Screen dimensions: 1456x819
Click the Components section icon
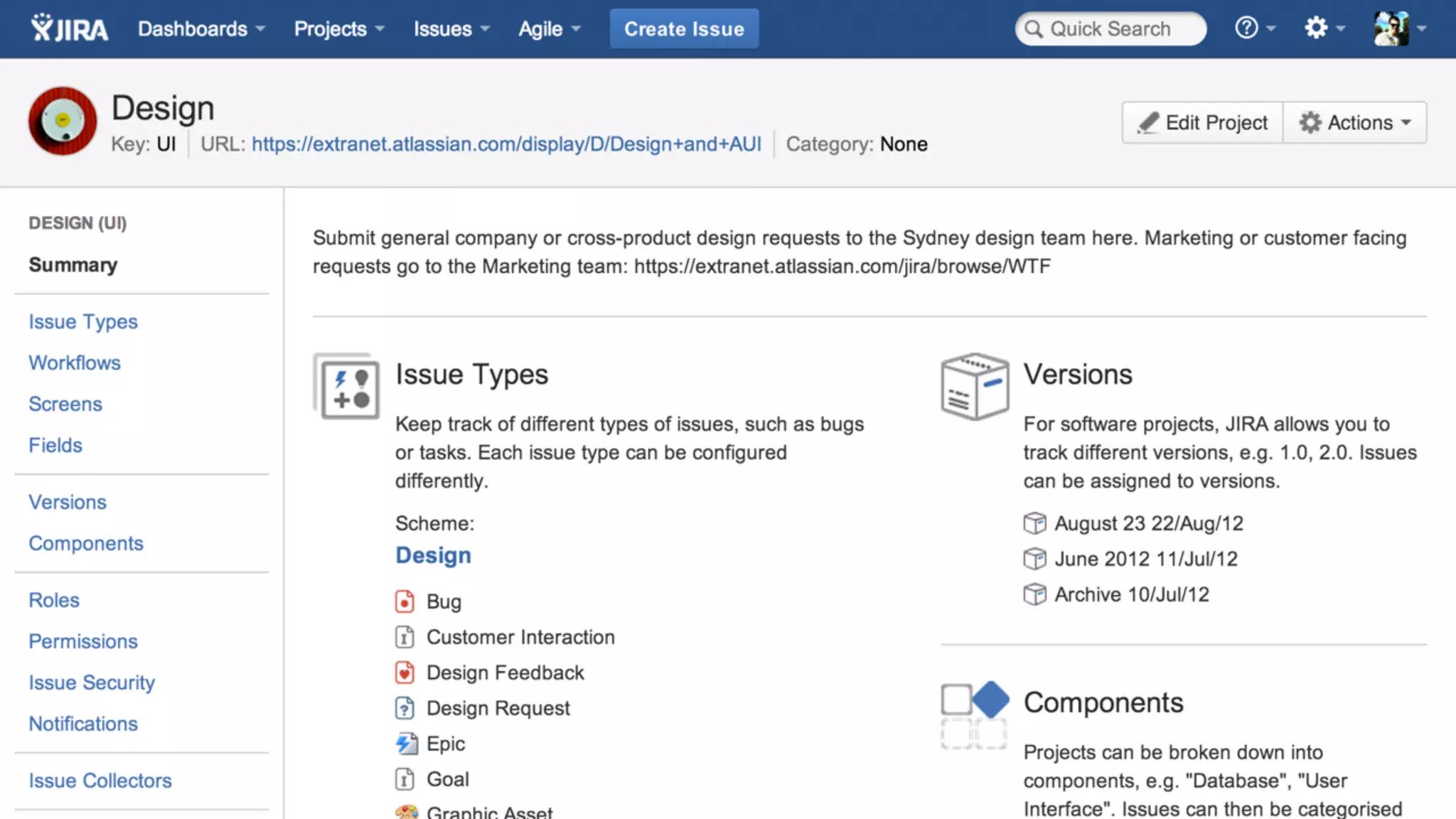(974, 714)
